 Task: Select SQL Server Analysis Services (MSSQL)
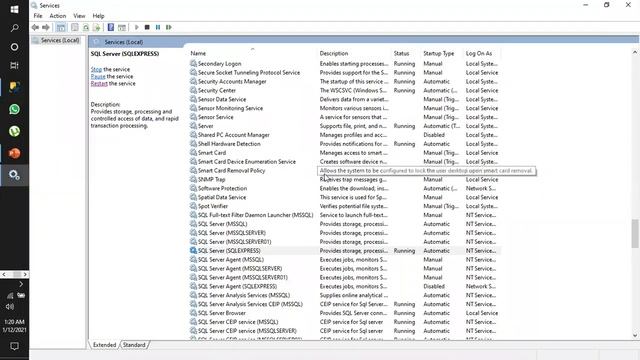(244, 296)
